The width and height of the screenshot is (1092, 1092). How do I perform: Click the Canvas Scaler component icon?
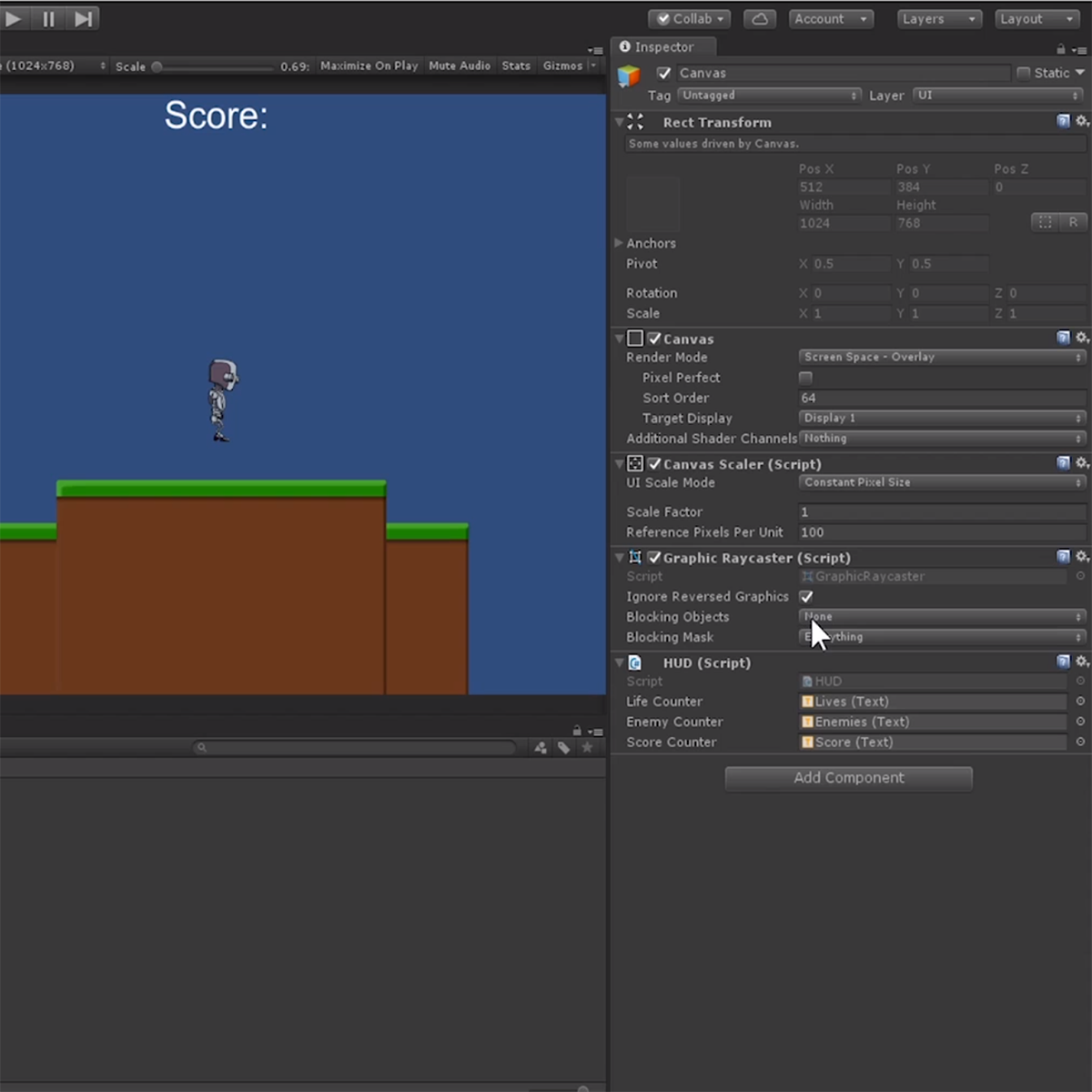[635, 463]
